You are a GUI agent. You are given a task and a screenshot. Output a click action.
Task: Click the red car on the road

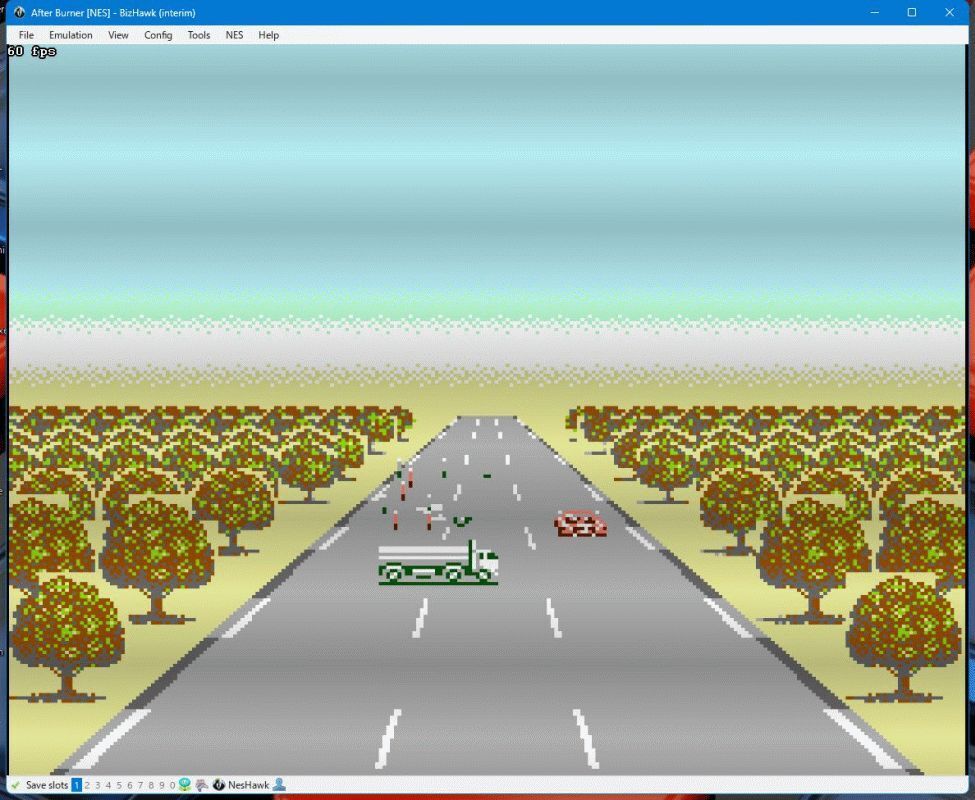click(x=580, y=523)
